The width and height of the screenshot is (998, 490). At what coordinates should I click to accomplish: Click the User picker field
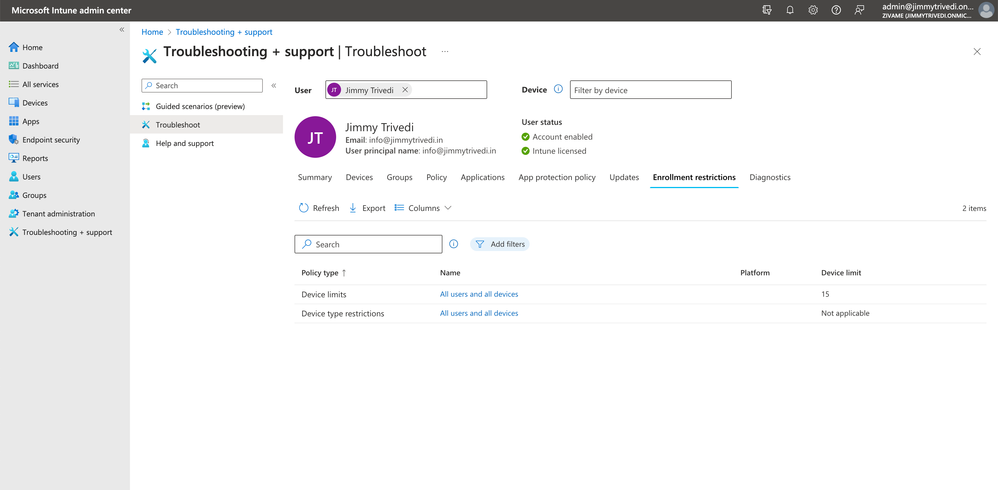click(406, 90)
